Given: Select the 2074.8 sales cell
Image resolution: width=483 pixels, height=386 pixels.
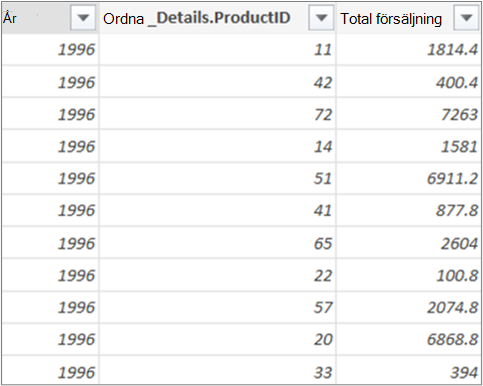Looking at the screenshot, I should [409, 307].
